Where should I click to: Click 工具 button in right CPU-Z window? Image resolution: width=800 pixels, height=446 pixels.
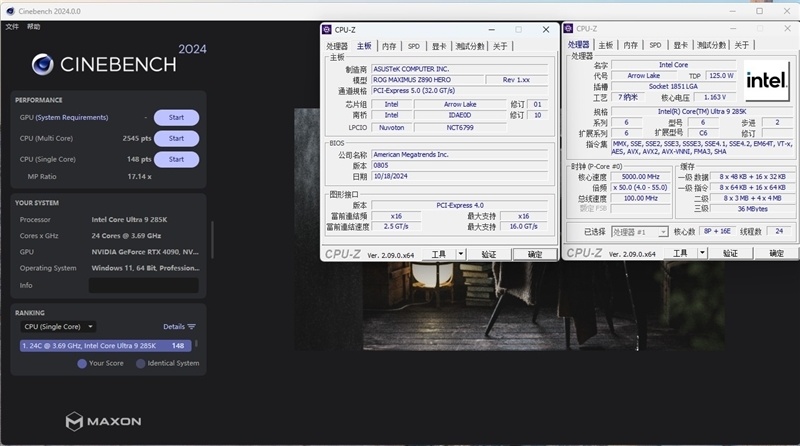click(680, 253)
